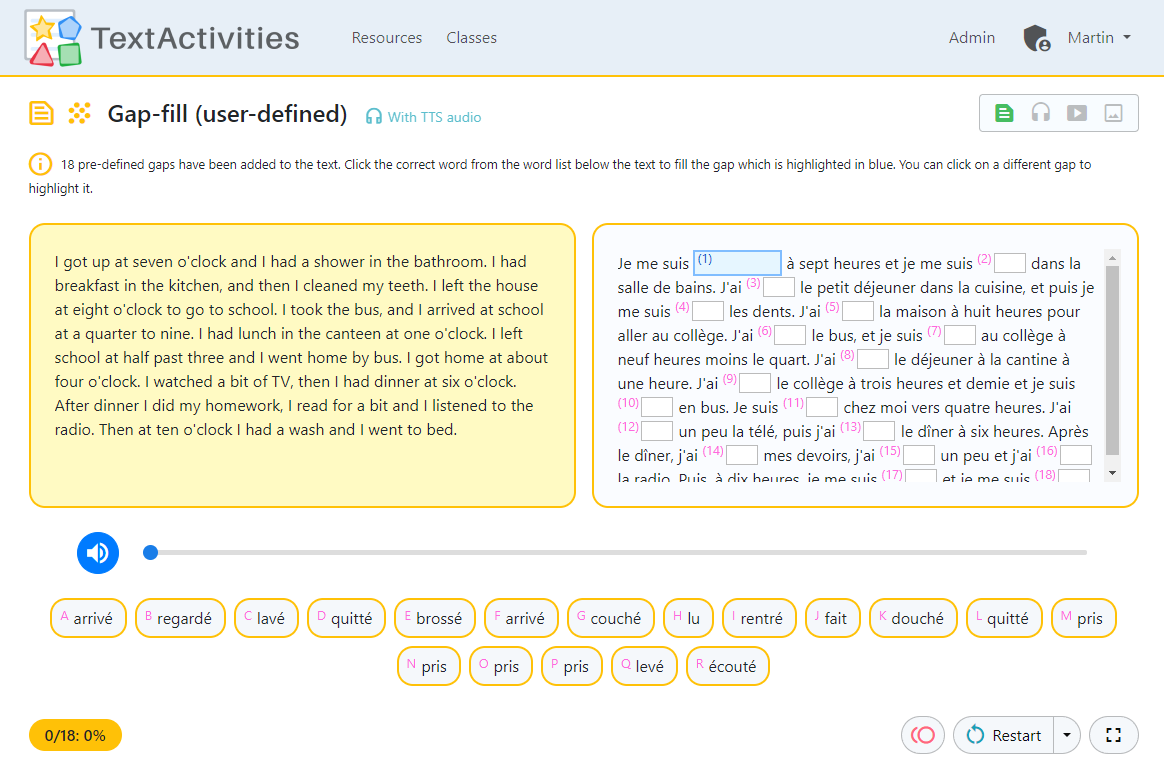Select gap number 5 before la maison

[x=857, y=310]
